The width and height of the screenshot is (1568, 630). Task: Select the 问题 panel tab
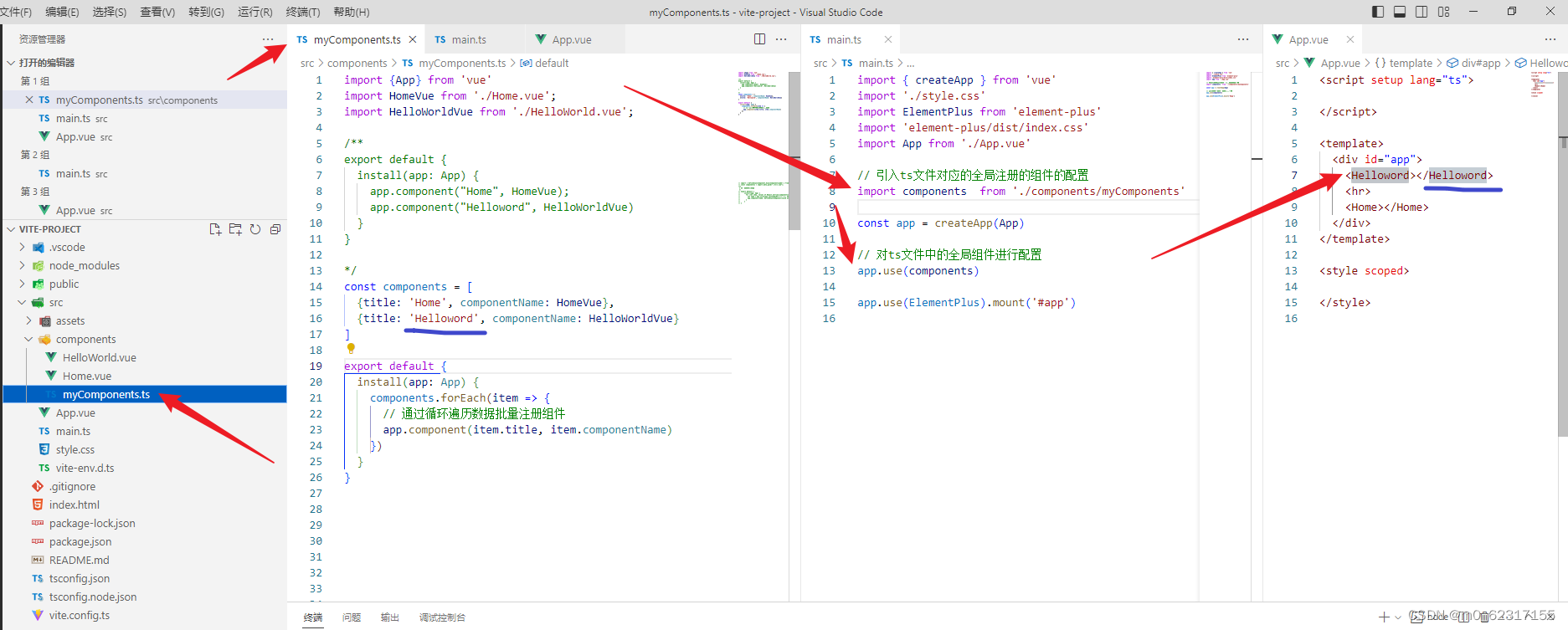coord(352,617)
